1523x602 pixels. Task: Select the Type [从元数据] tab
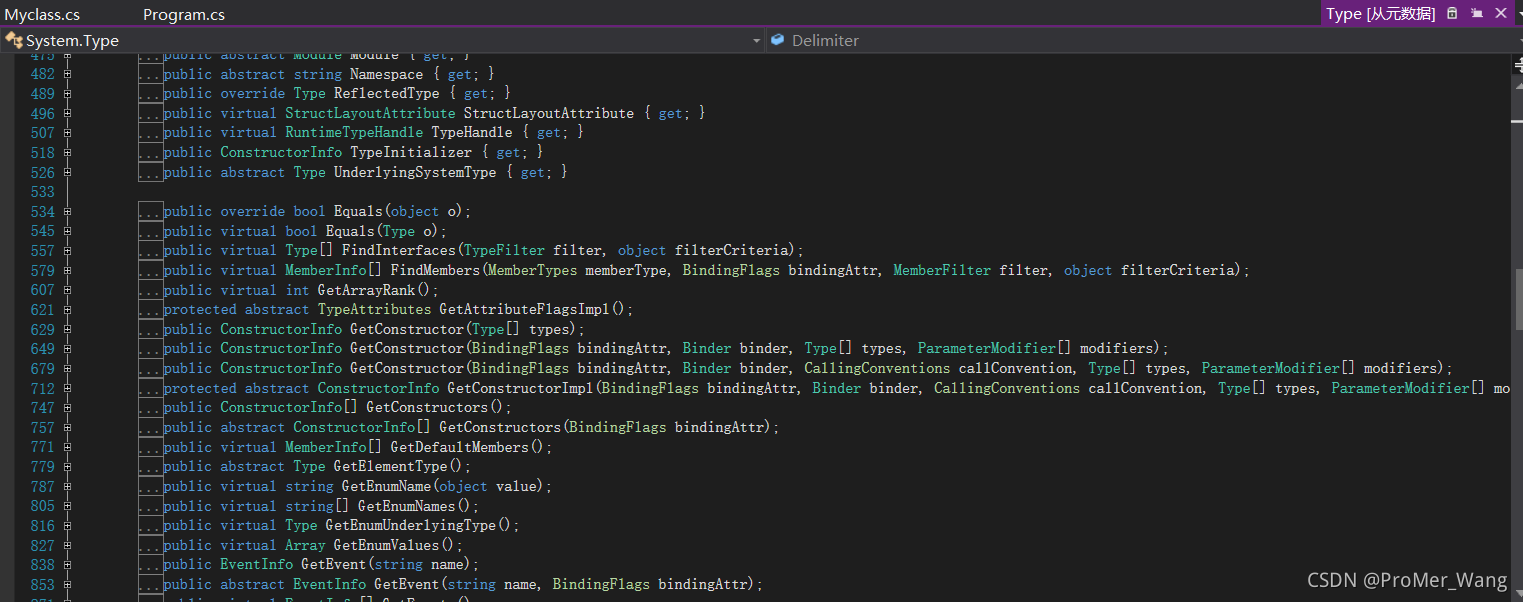click(1380, 13)
